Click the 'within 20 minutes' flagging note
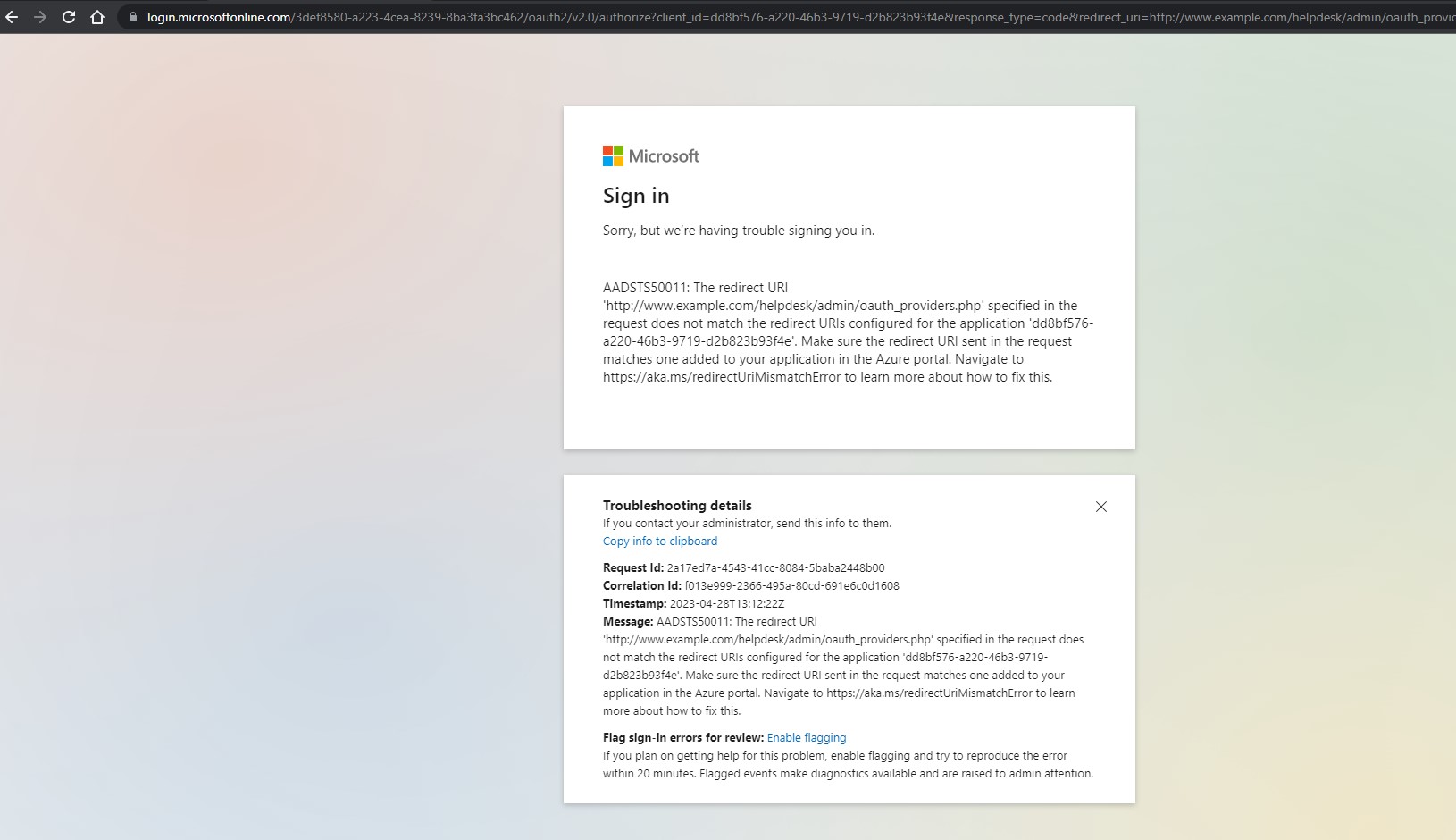The image size is (1456, 840). point(848,765)
